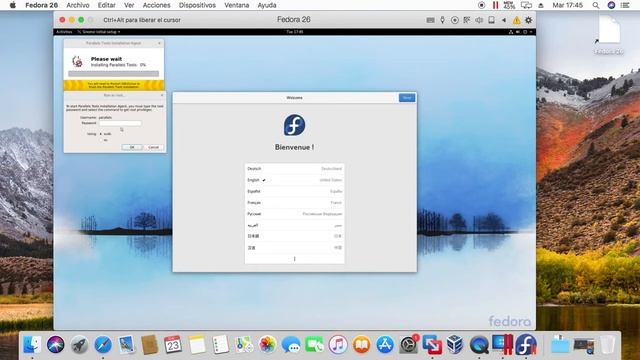
Task: Open Finder from the Dock
Action: [32, 345]
